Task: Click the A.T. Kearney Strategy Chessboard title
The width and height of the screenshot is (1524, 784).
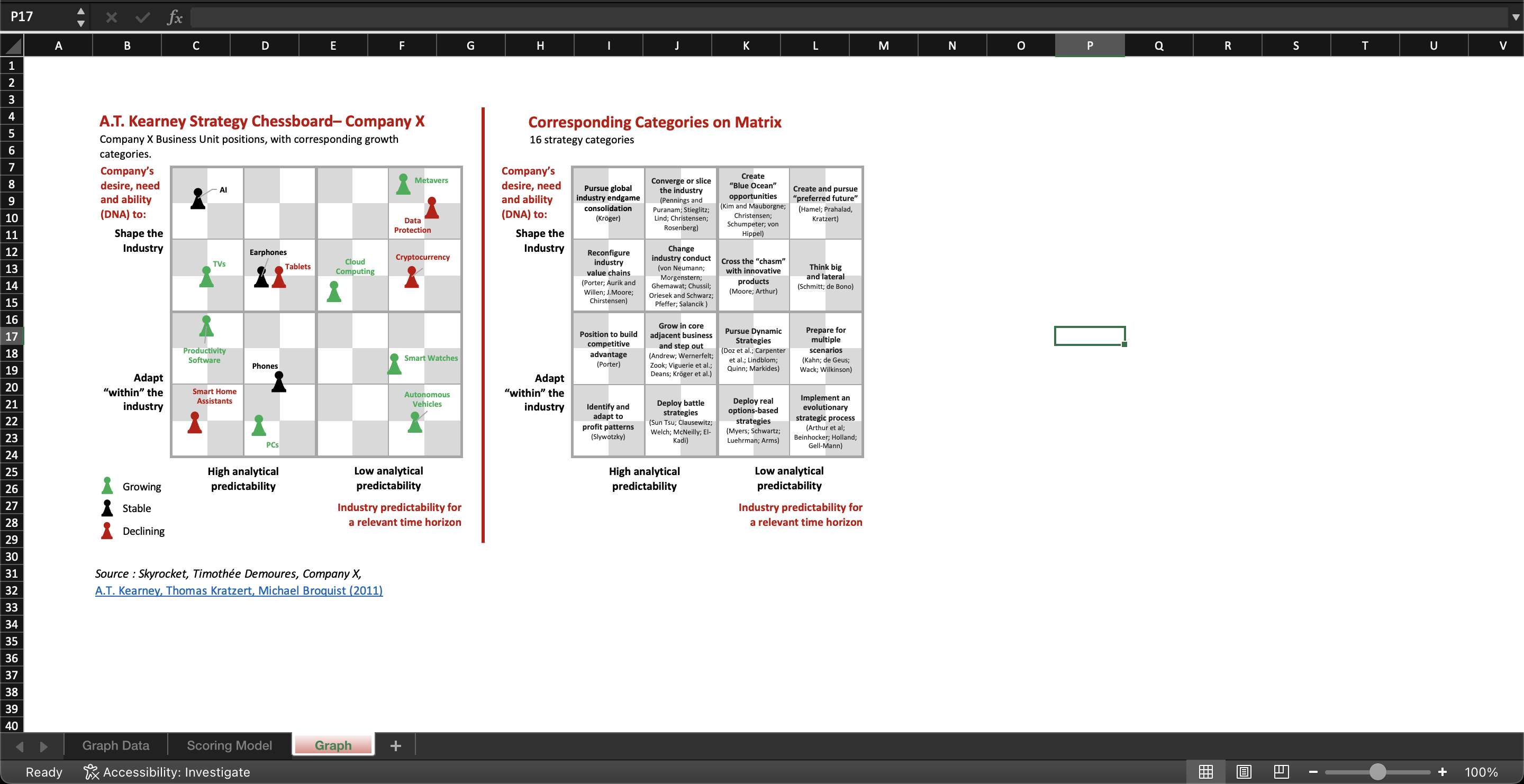Action: click(x=262, y=121)
